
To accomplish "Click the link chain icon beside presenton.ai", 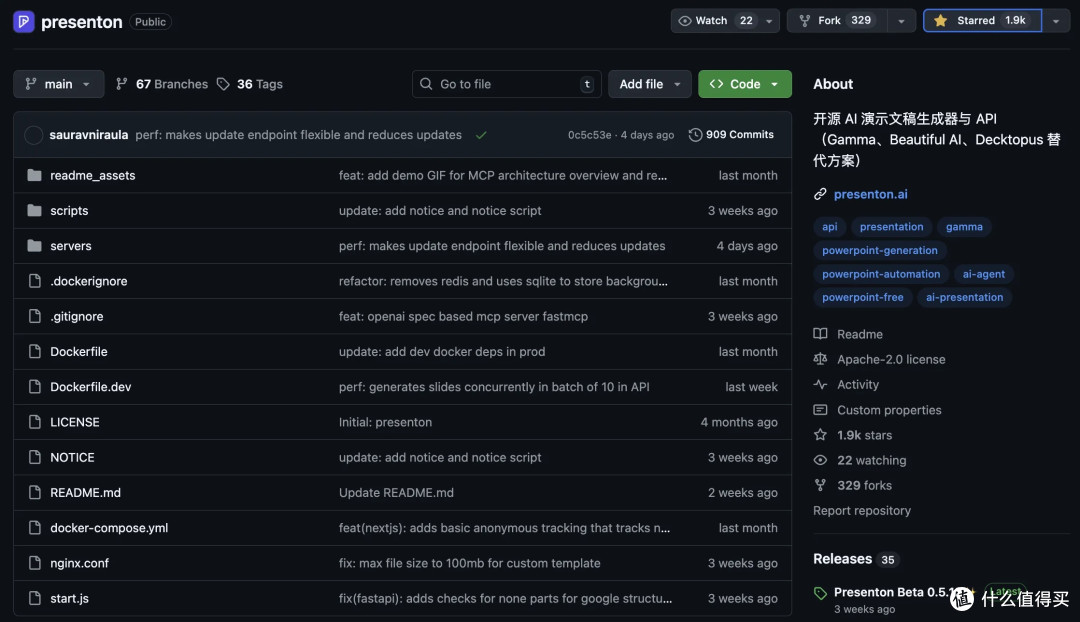I will click(820, 194).
